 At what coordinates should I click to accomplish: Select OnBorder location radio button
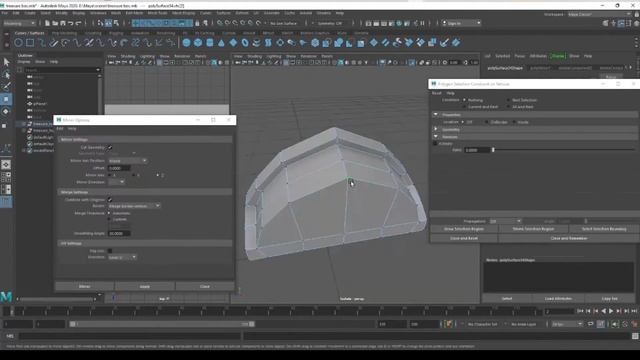[x=486, y=122]
